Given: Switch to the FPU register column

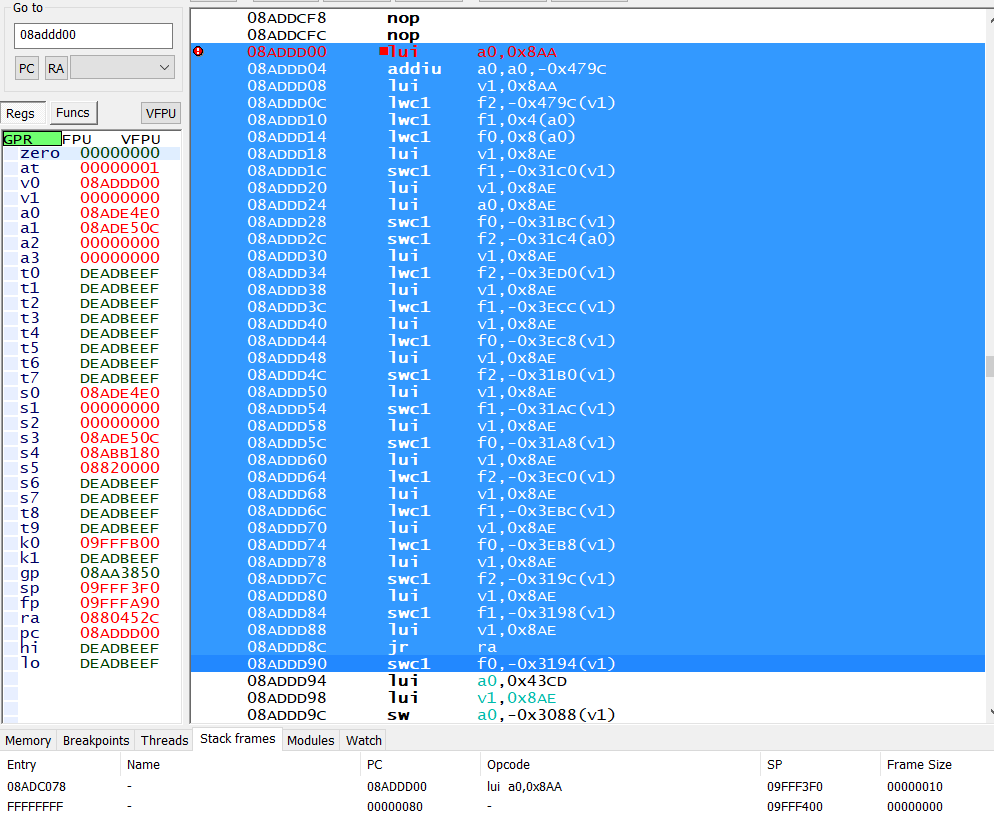Looking at the screenshot, I should point(77,139).
